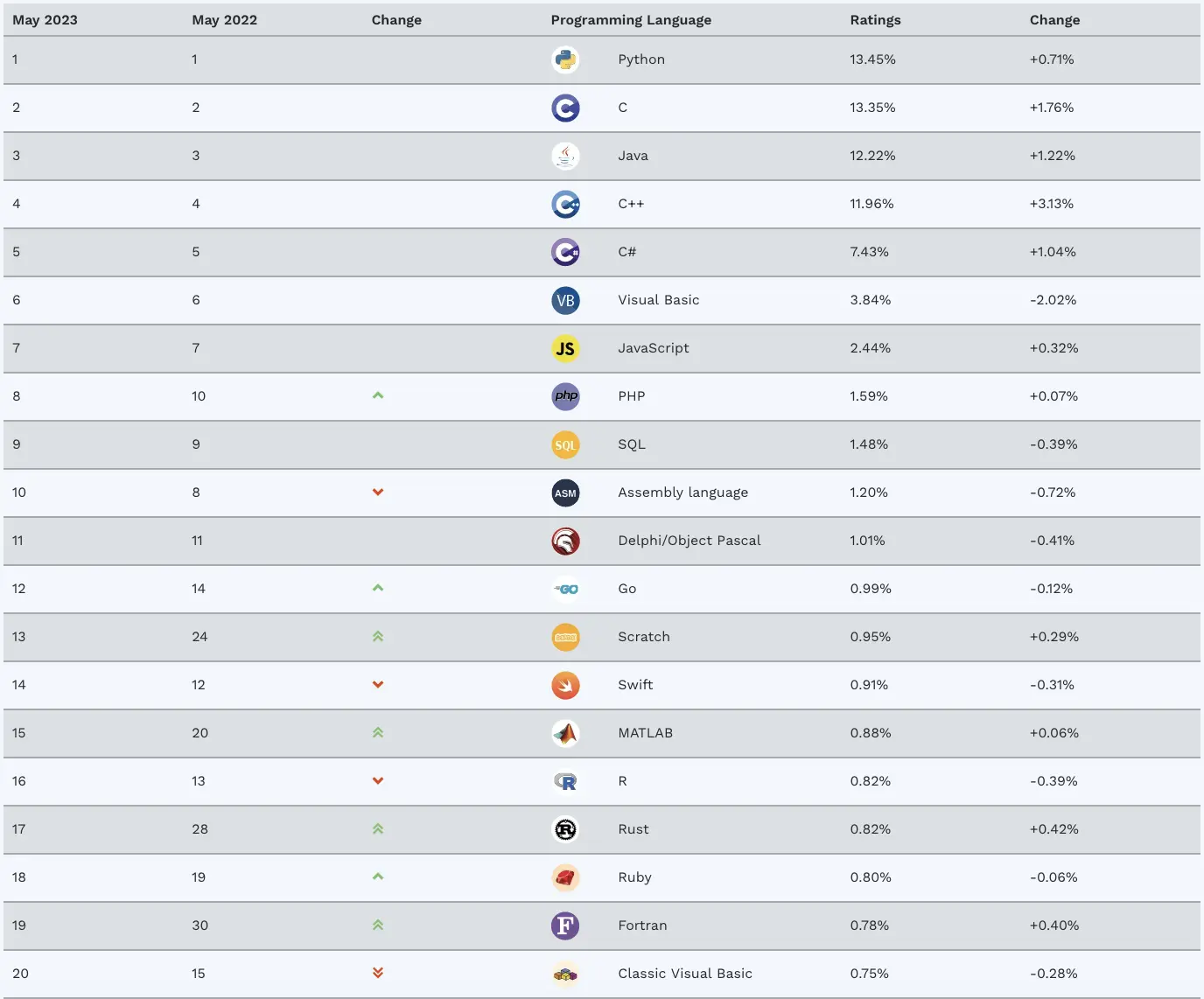
Task: Click the Delphi/Object Pascal language name
Action: point(689,541)
